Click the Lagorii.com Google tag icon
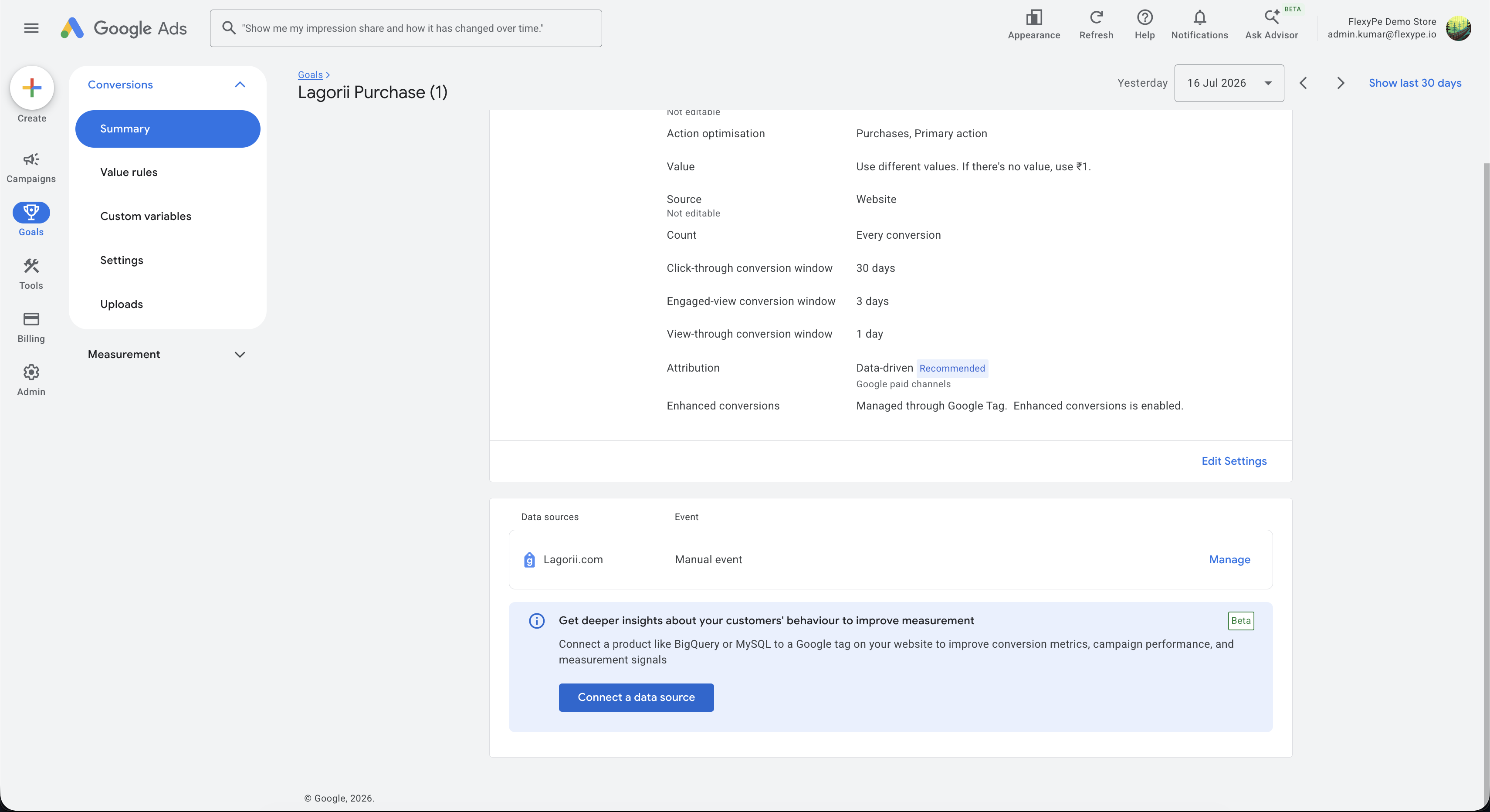1490x812 pixels. tap(529, 560)
